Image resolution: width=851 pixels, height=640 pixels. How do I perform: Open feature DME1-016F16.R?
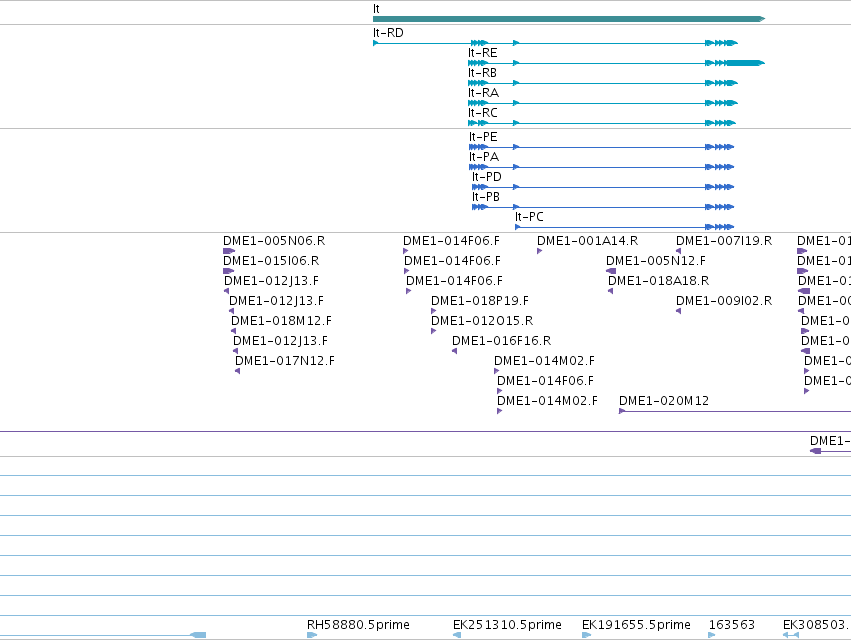[501, 341]
